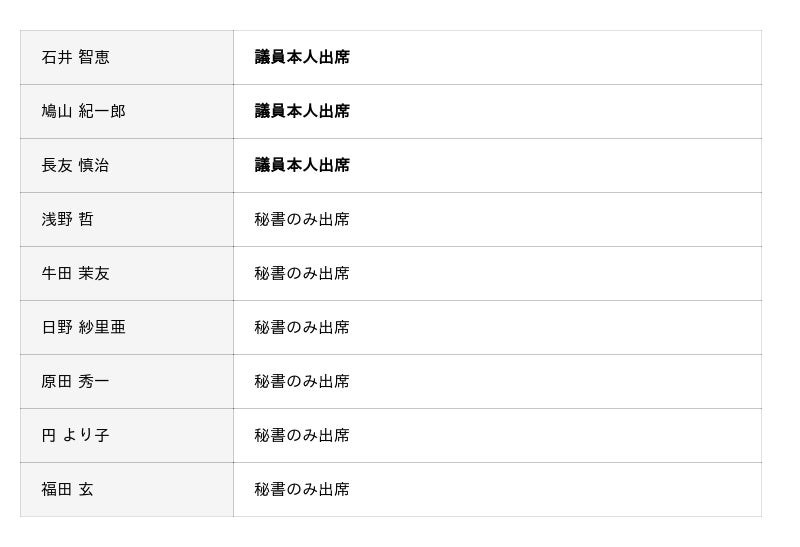This screenshot has width=800, height=547.
Task: Click the name 円 より子
Action: [x=76, y=436]
